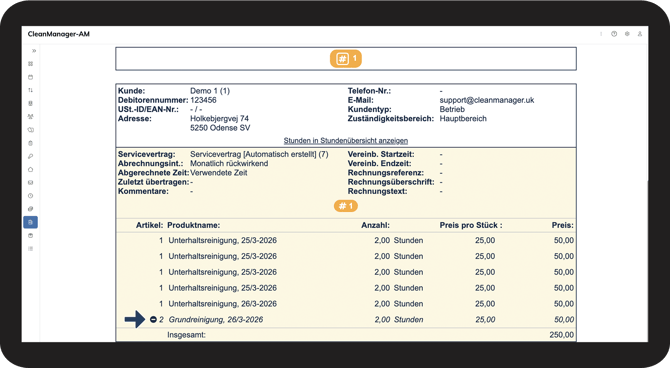Click the clock icon in the sidebar
This screenshot has height=368, width=670.
(x=30, y=196)
